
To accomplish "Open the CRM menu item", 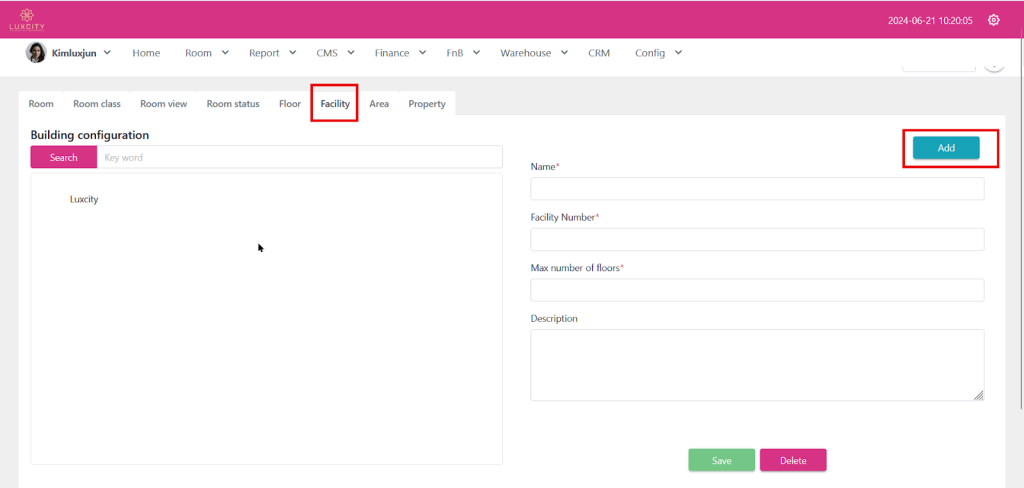I will click(599, 53).
